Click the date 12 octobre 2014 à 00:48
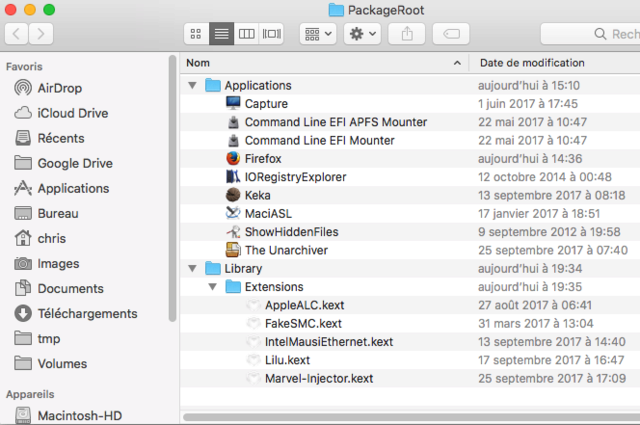This screenshot has width=640, height=425. coord(545,177)
